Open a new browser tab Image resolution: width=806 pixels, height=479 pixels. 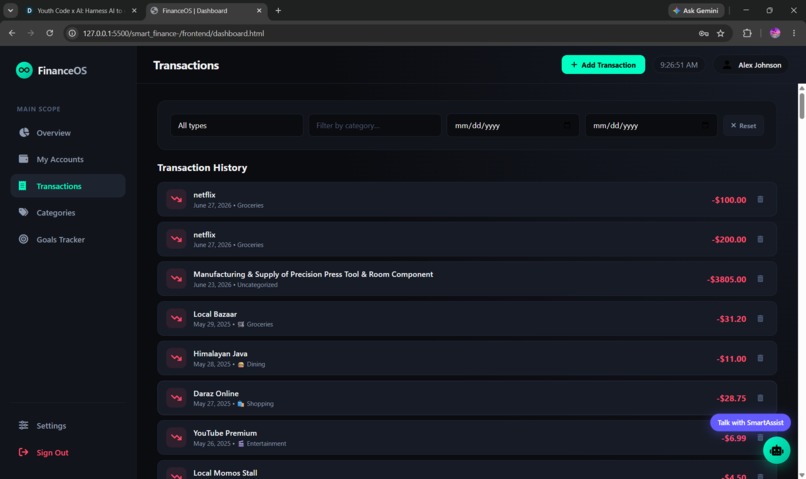coord(278,10)
